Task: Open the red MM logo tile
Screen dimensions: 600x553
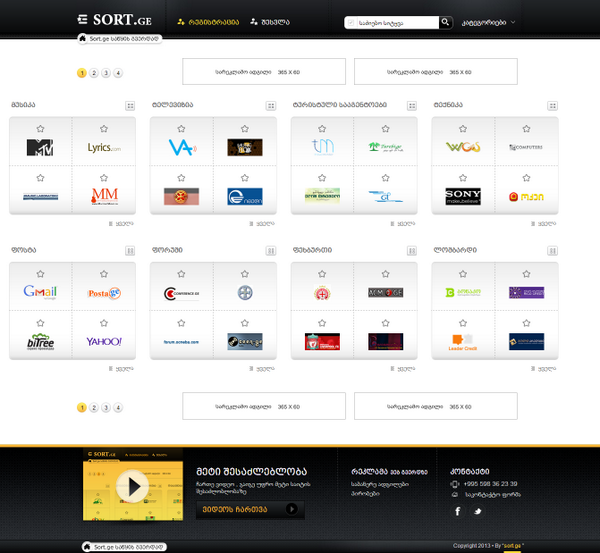Action: [x=104, y=196]
